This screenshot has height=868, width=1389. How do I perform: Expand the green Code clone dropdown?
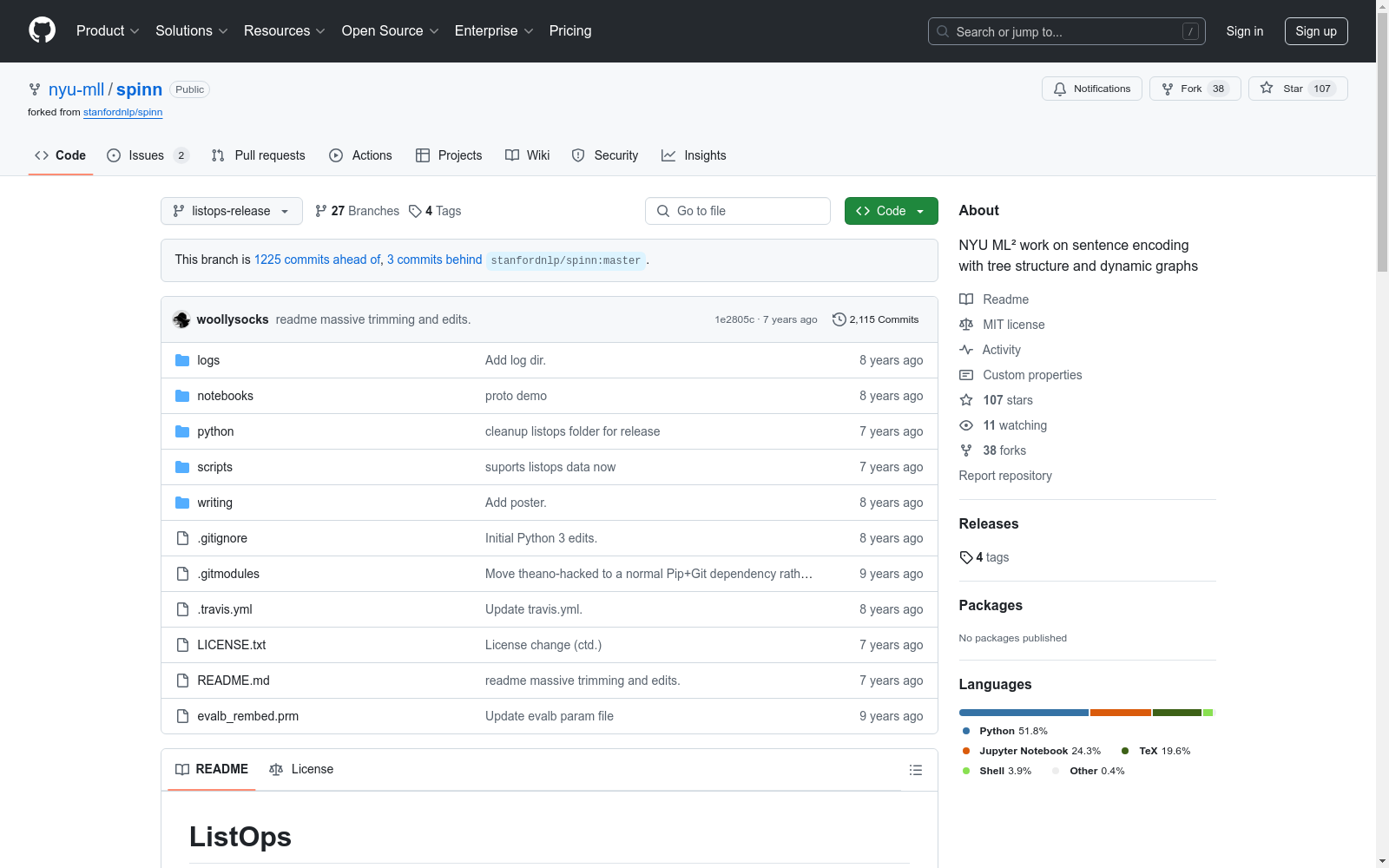(892, 211)
